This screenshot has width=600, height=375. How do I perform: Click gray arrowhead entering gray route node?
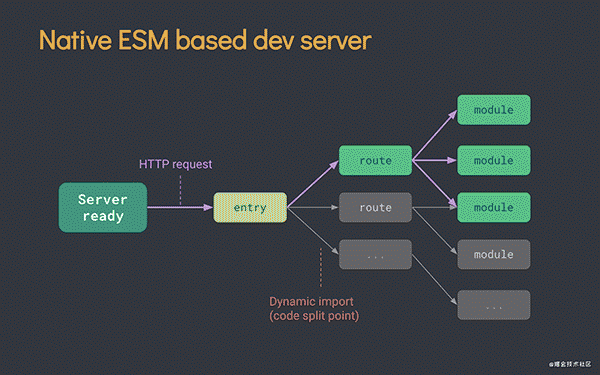pyautogui.click(x=334, y=207)
